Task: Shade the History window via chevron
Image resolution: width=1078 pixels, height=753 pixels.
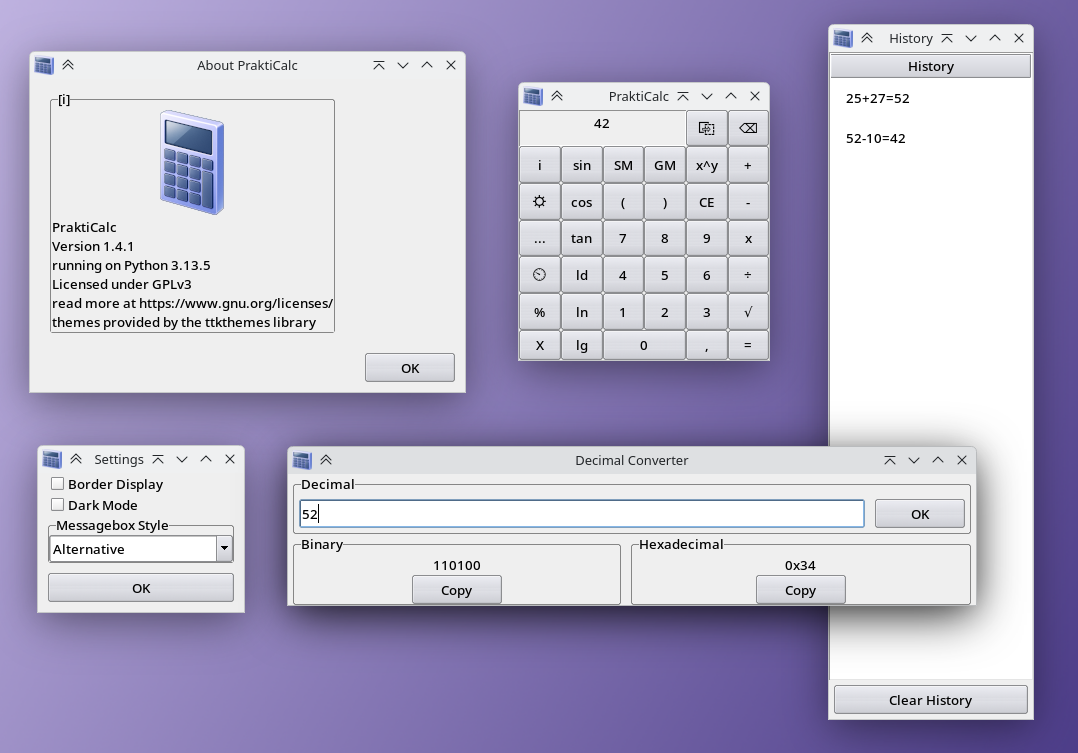Action: [x=866, y=37]
